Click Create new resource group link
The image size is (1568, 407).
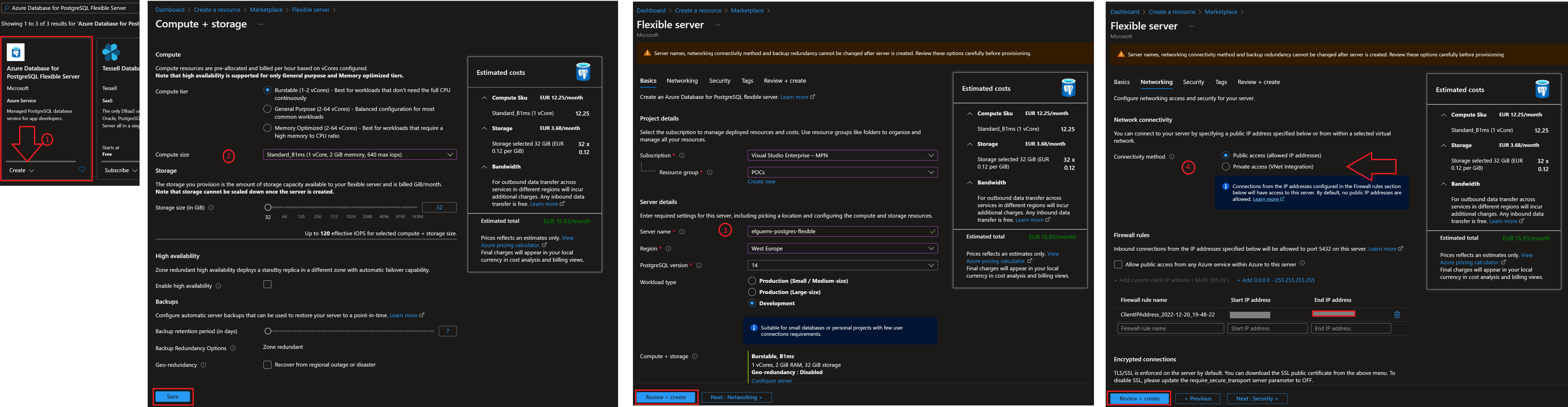(762, 182)
